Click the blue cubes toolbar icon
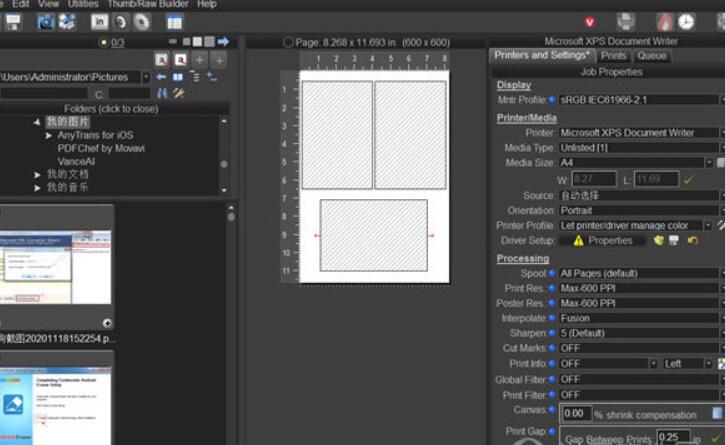 pyautogui.click(x=67, y=22)
